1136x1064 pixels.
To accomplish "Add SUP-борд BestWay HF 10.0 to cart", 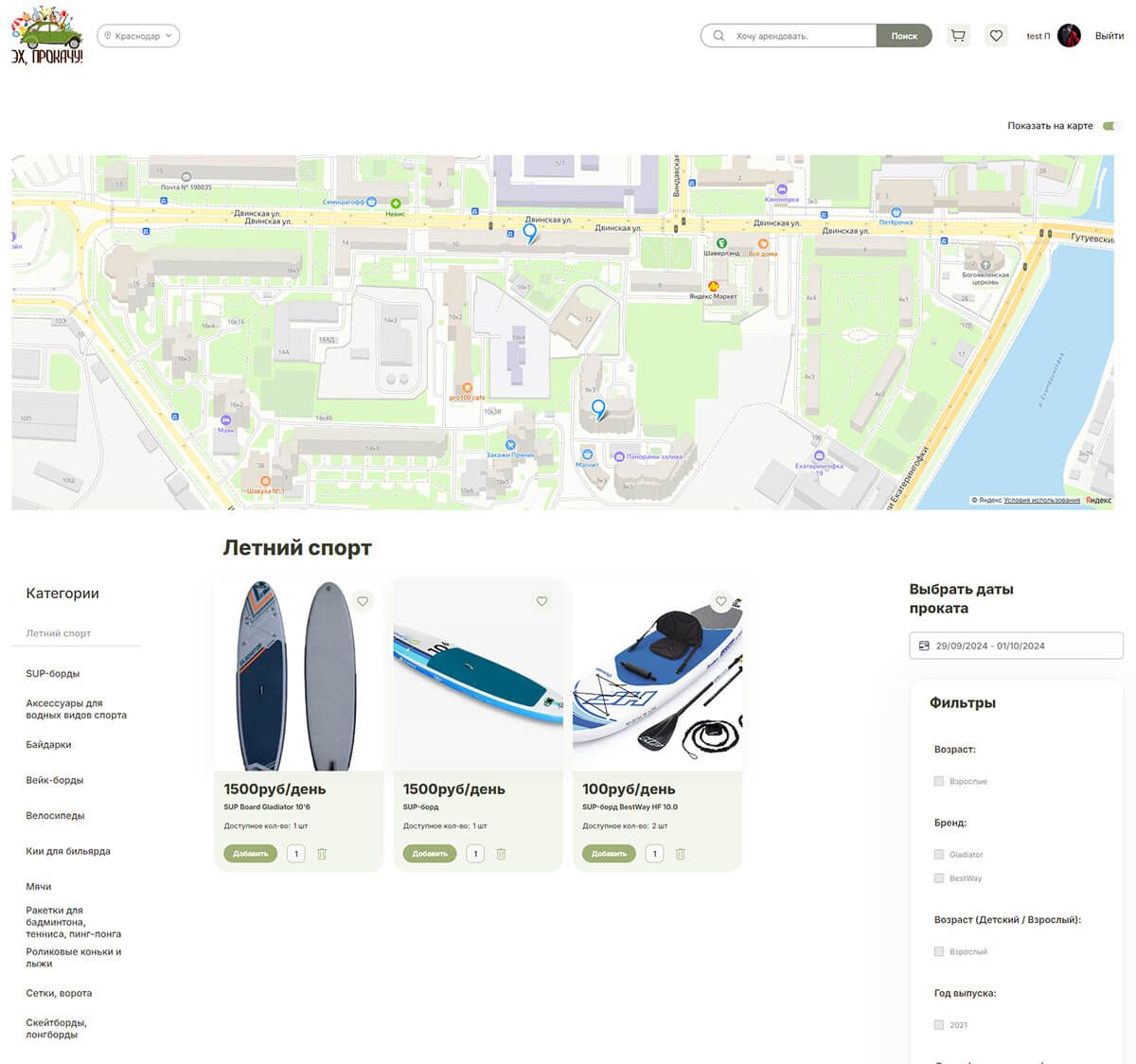I will click(x=609, y=854).
